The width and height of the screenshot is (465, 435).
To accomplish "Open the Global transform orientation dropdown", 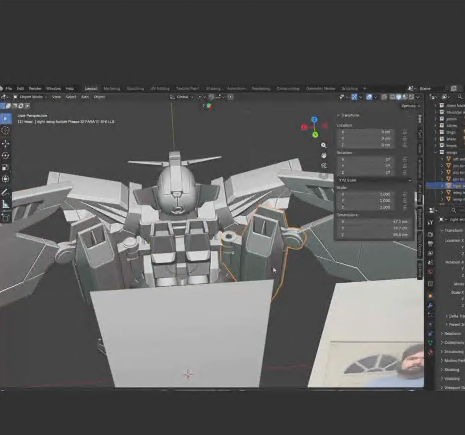I will point(182,97).
